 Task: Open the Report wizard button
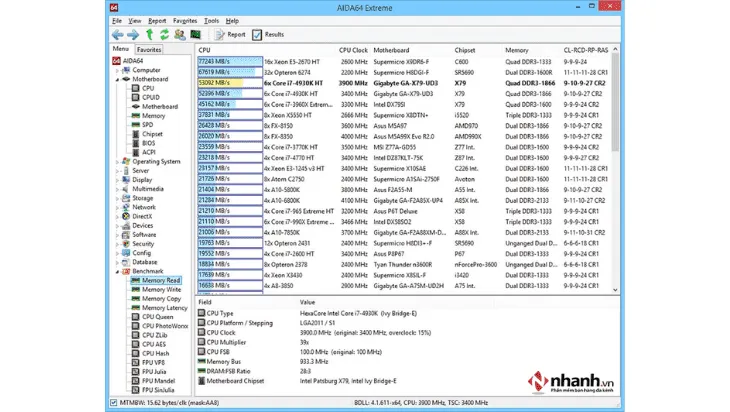click(x=230, y=34)
